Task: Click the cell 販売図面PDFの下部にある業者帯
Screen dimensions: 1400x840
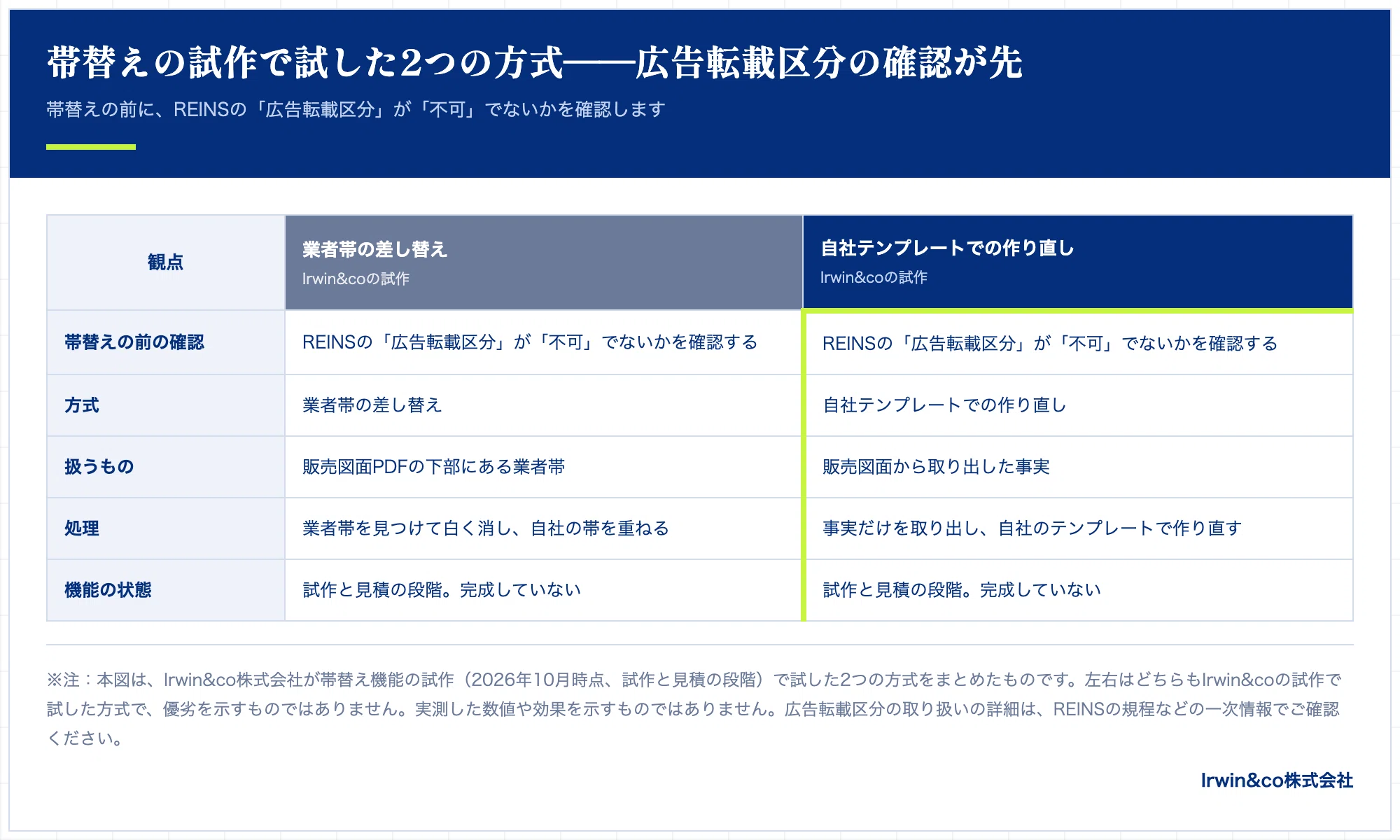Action: [x=543, y=467]
